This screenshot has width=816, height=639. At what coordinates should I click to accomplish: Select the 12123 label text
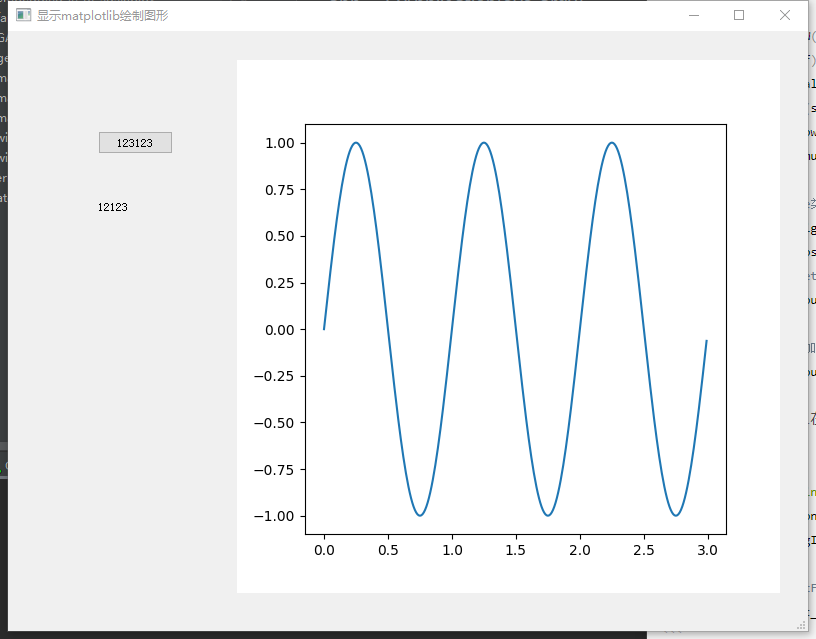tap(113, 207)
